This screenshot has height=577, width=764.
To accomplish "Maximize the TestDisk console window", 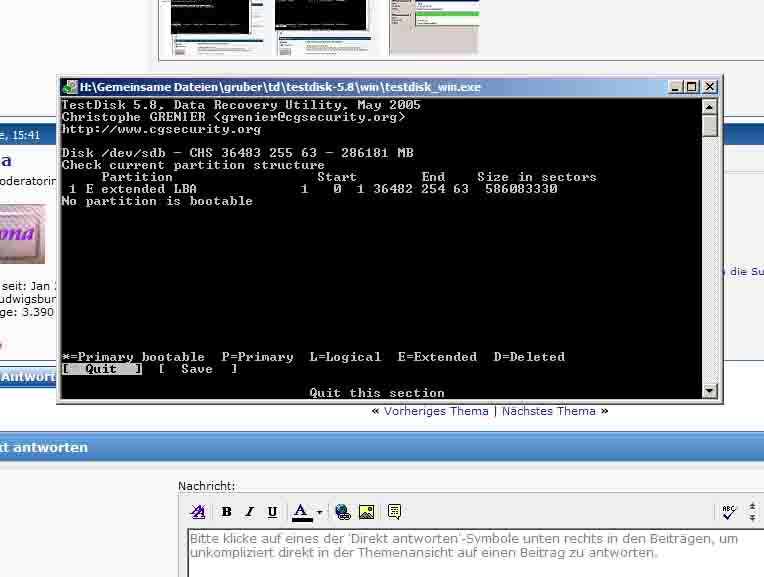I will pyautogui.click(x=691, y=87).
